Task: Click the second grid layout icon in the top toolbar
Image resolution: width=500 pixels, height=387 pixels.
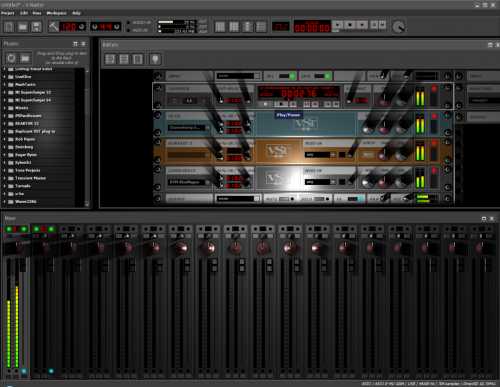Action: point(234,27)
